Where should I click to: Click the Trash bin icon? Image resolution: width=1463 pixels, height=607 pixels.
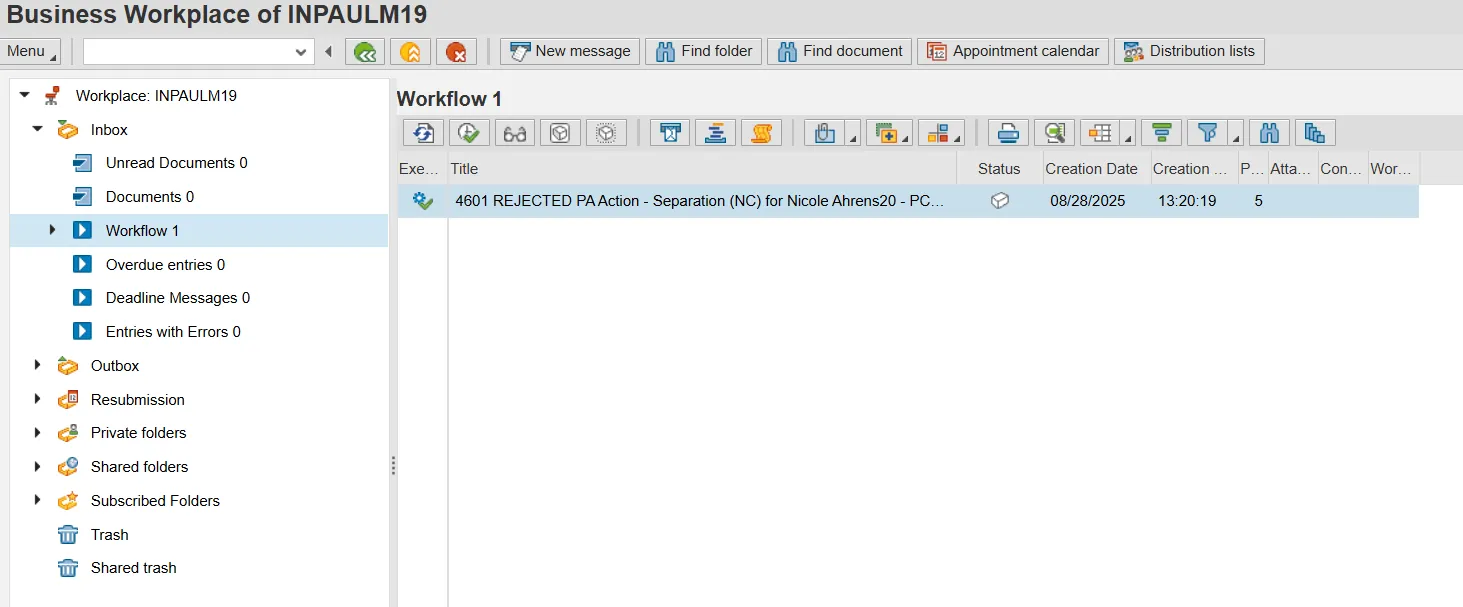click(68, 535)
